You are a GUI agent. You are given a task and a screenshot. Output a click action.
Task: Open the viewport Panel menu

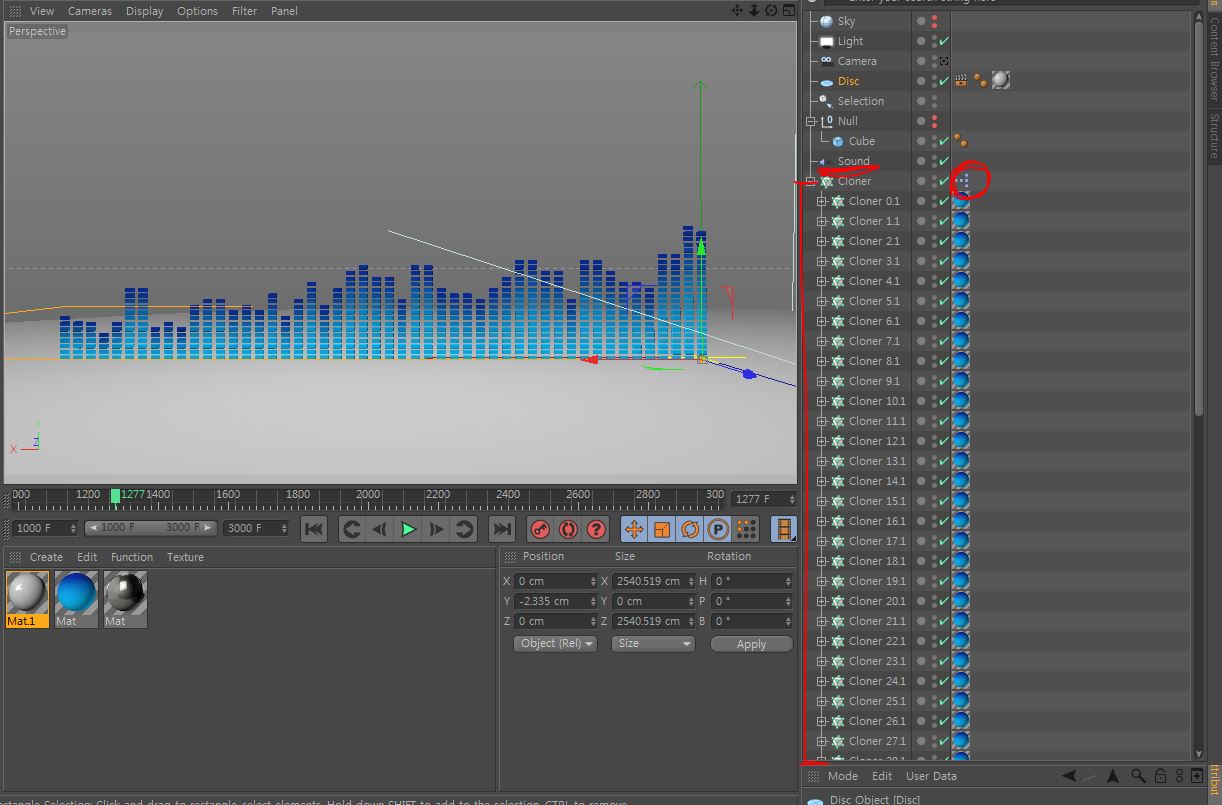pos(284,11)
